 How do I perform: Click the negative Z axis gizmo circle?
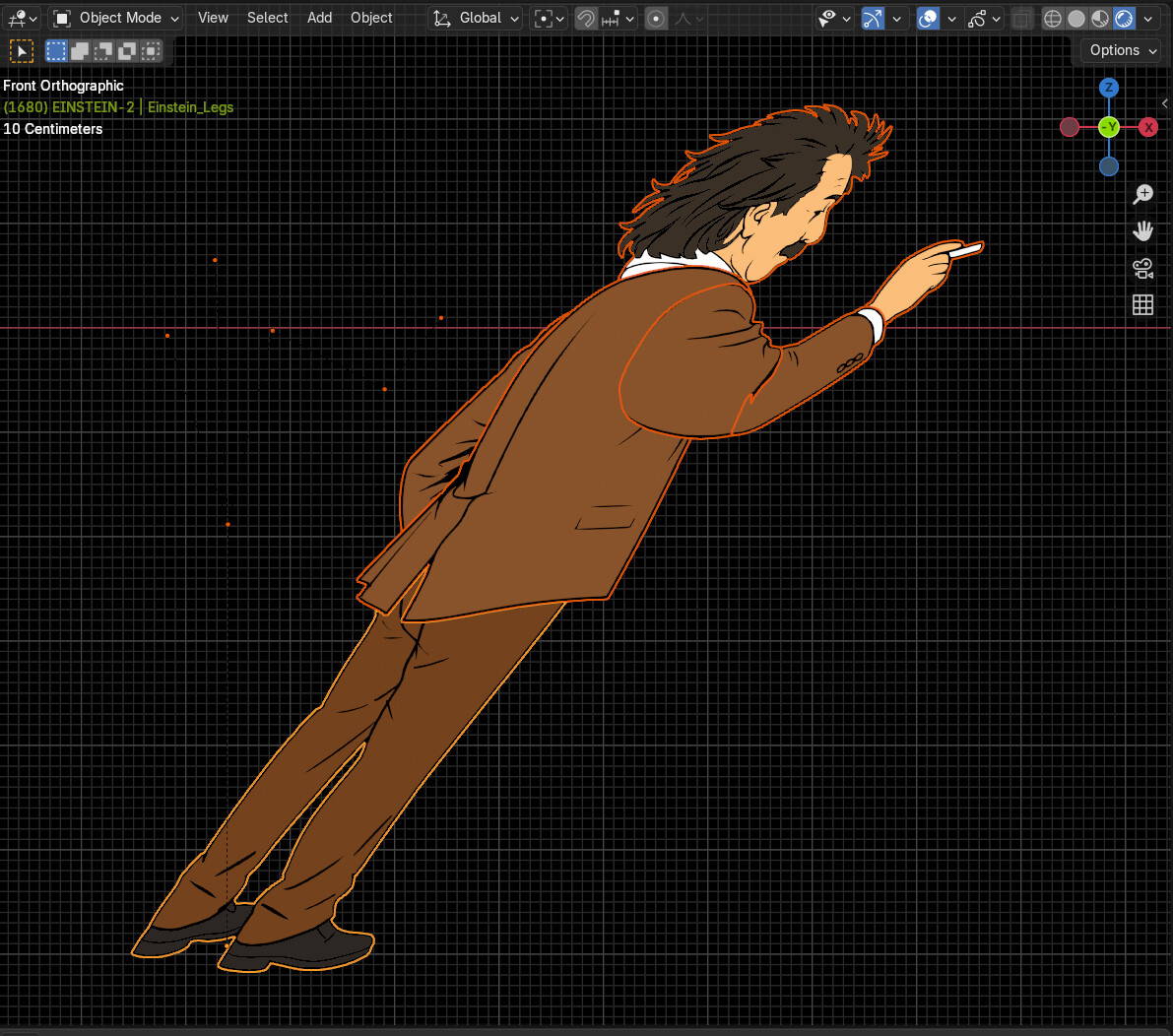[1109, 166]
